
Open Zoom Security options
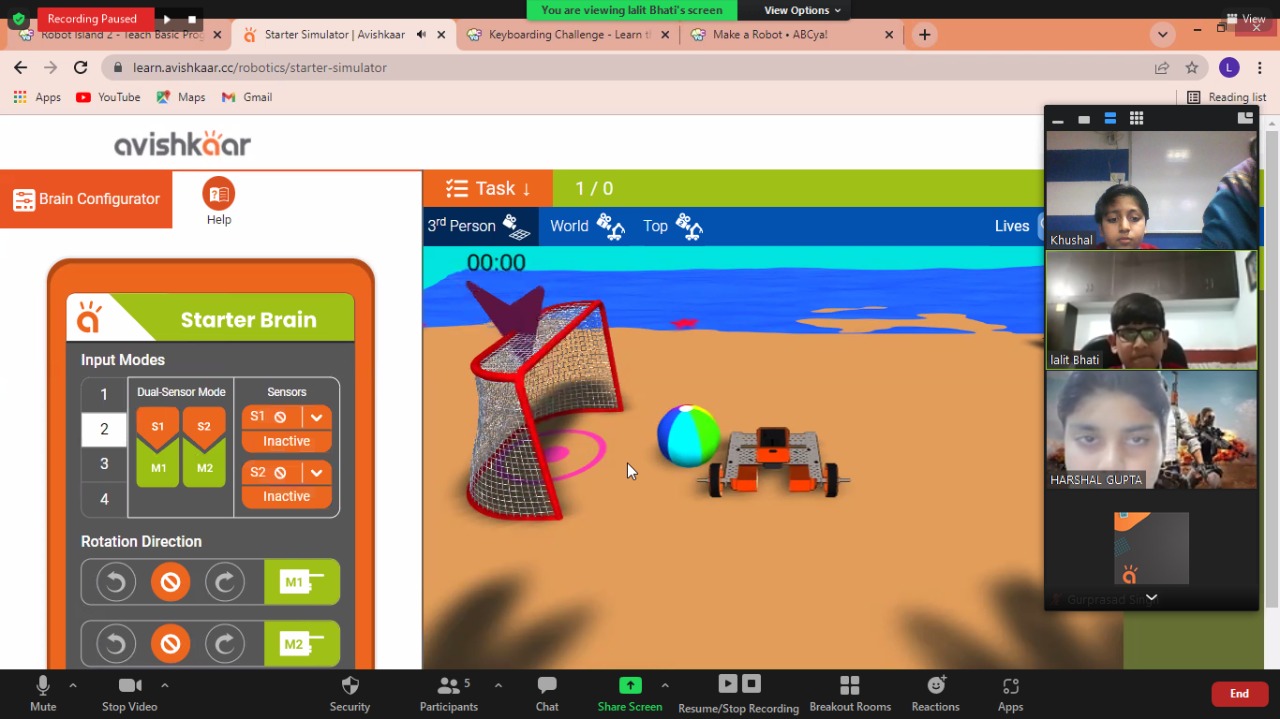point(350,693)
